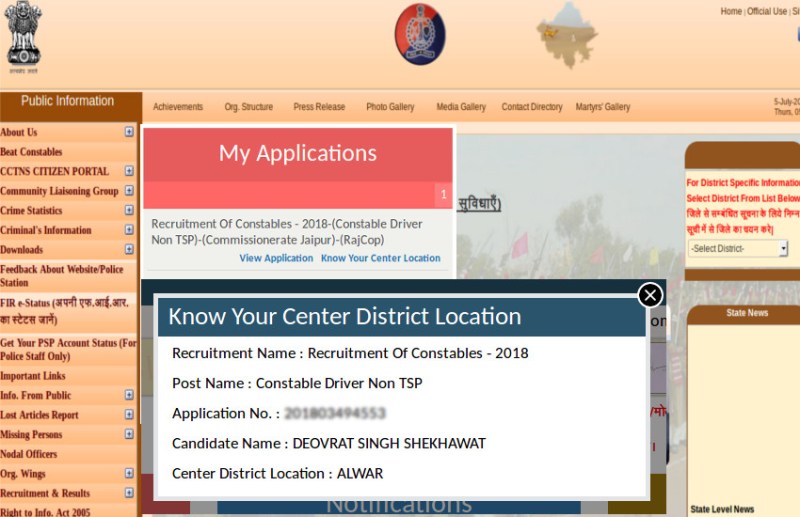Expand Missing Persons plus icon
800x517 pixels.
pos(129,434)
